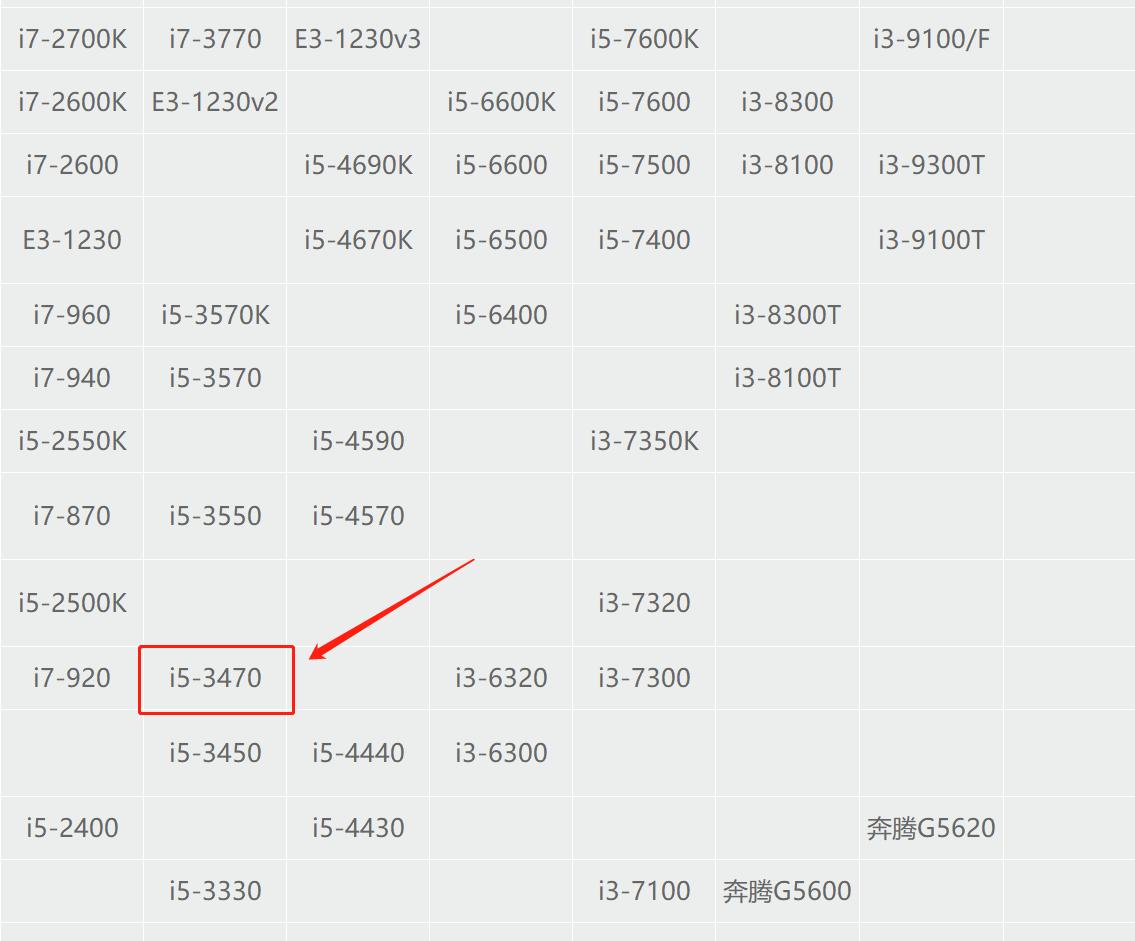Click the E3-1230v3 entry
The image size is (1135, 941).
[358, 39]
